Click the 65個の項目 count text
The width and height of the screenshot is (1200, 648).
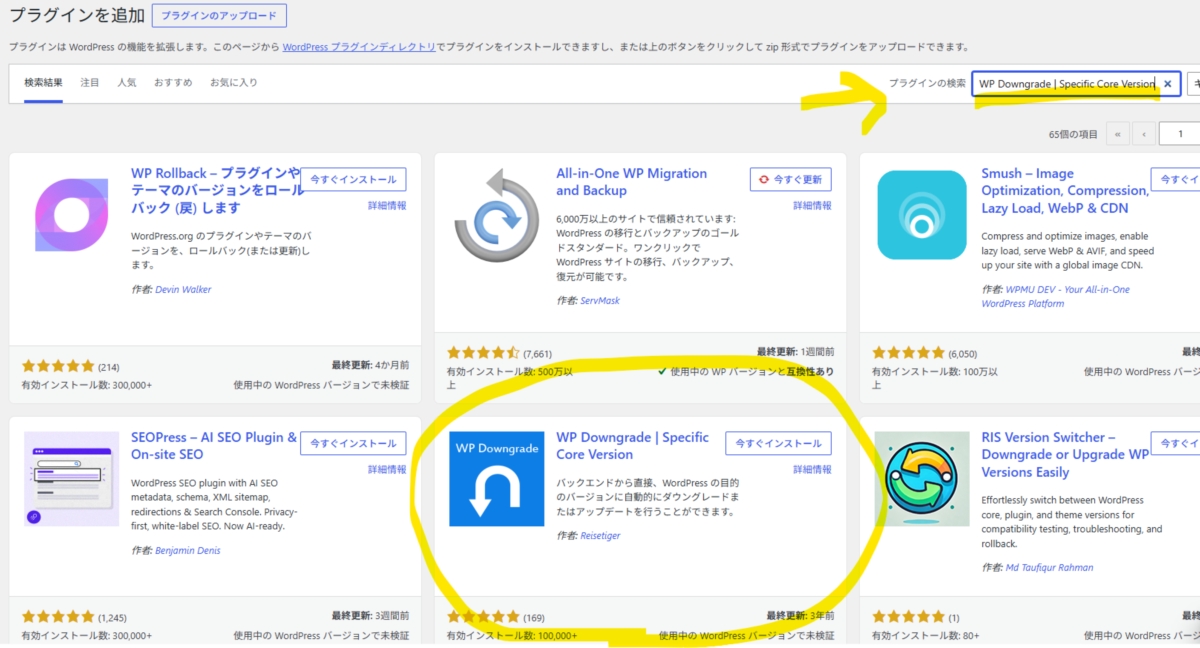[1073, 134]
